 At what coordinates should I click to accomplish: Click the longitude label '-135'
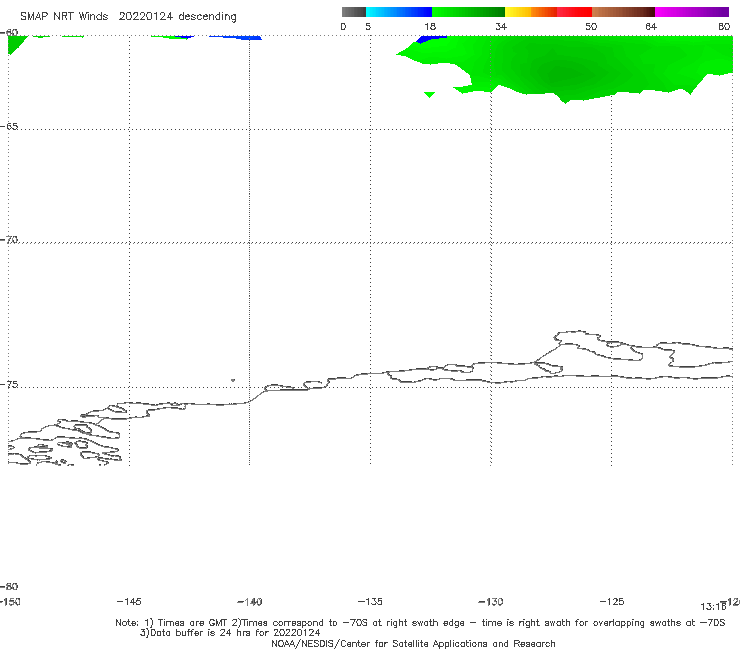click(x=370, y=602)
